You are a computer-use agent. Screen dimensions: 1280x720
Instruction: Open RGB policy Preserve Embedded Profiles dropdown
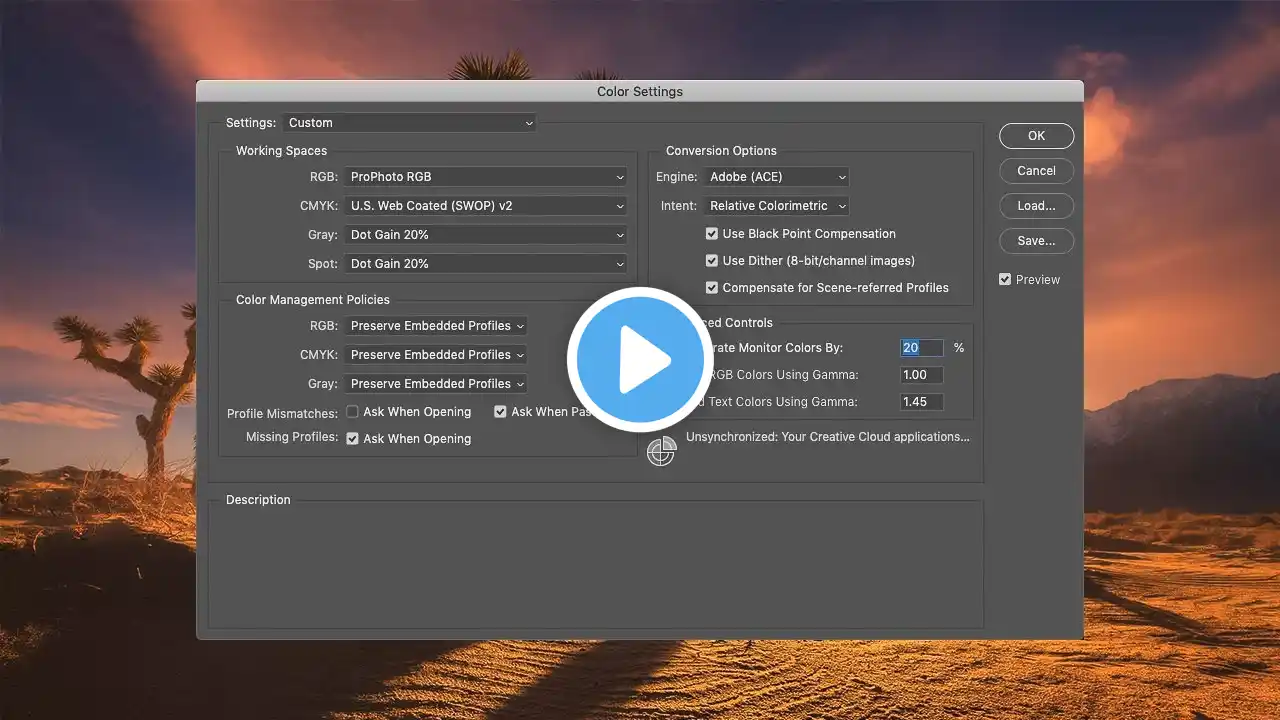pos(436,326)
